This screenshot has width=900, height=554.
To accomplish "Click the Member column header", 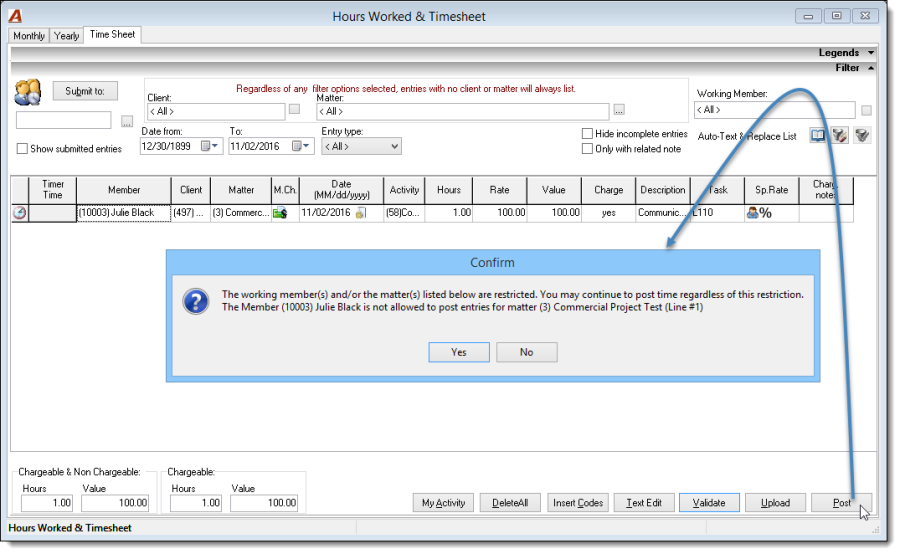I will 124,190.
